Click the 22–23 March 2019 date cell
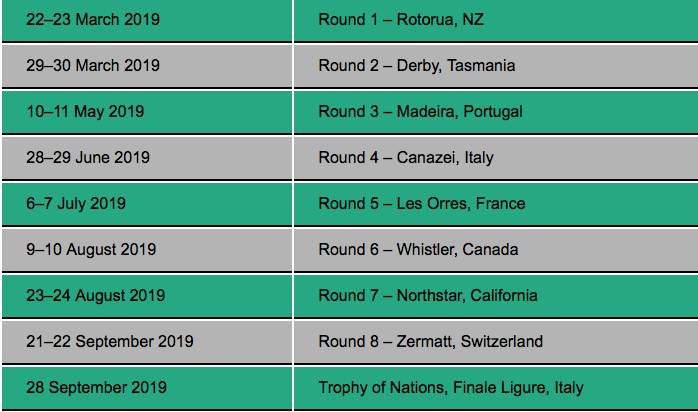Viewport: 698px width, 412px height. pos(93,20)
